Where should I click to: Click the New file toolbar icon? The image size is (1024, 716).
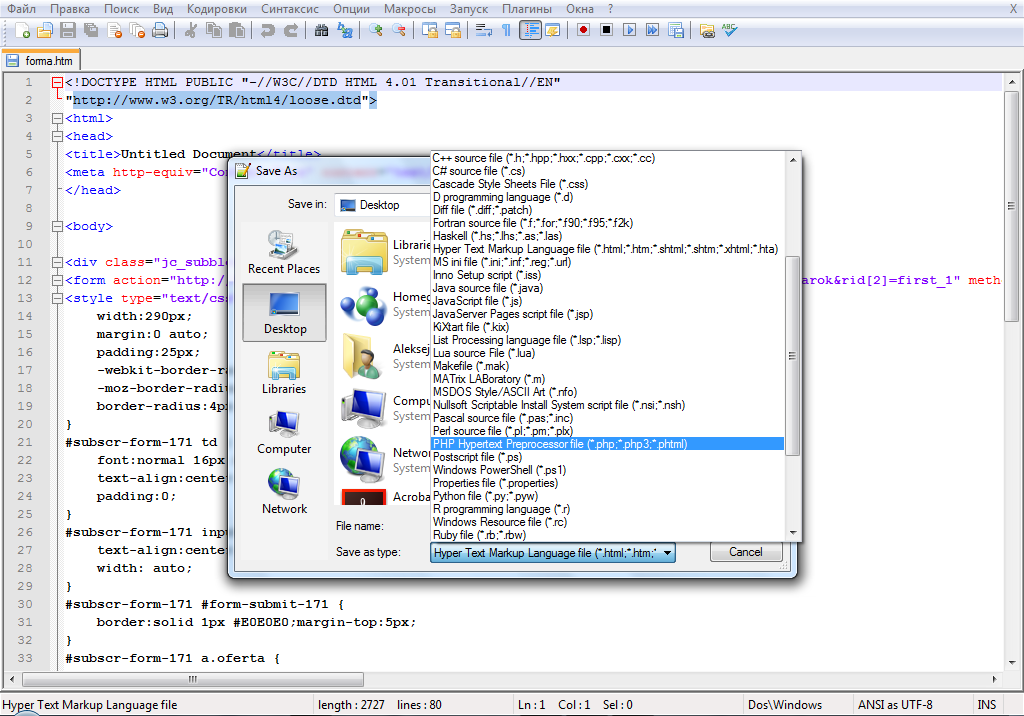(x=22, y=30)
